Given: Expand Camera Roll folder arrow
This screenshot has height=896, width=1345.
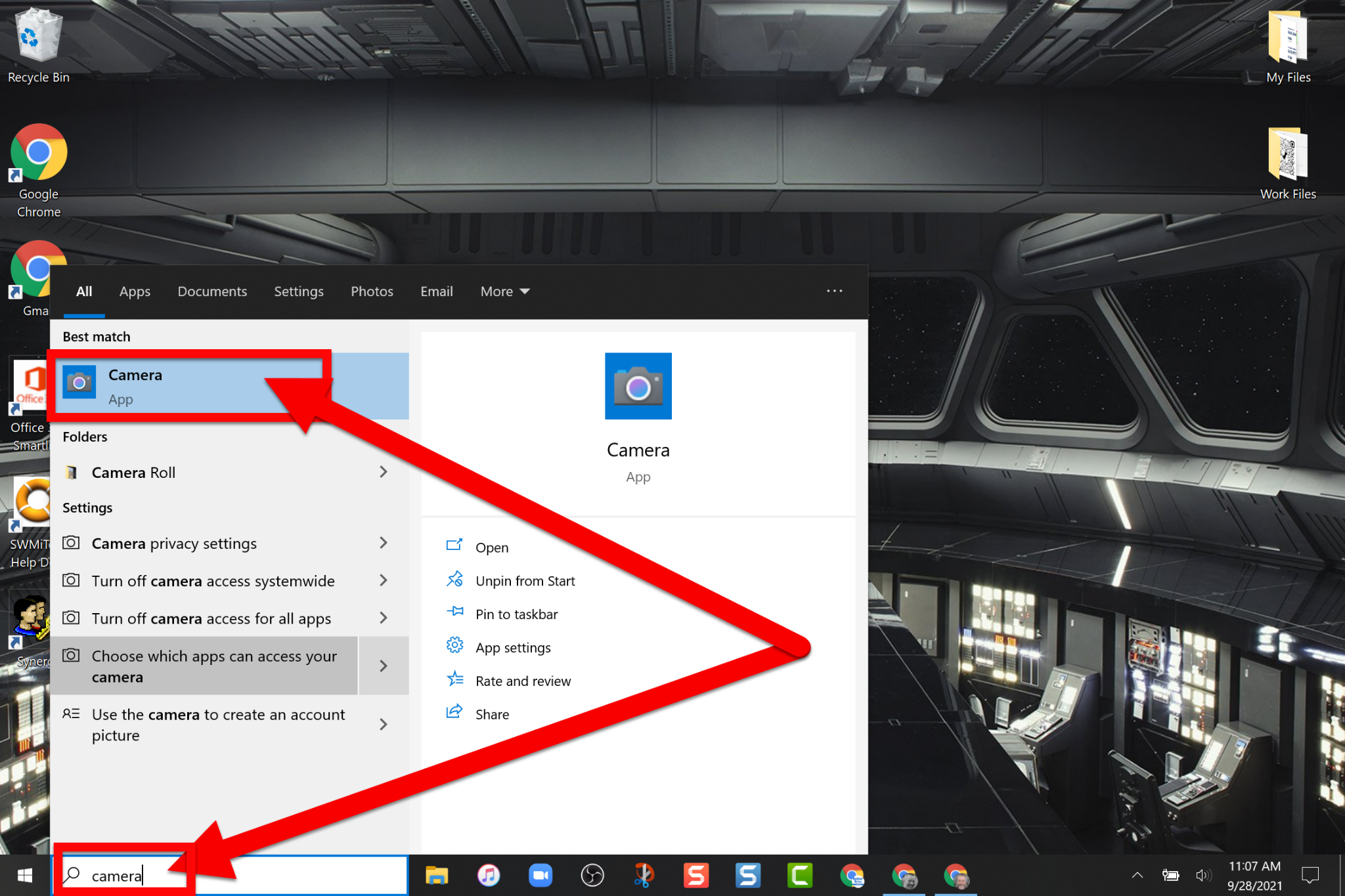Looking at the screenshot, I should (384, 472).
